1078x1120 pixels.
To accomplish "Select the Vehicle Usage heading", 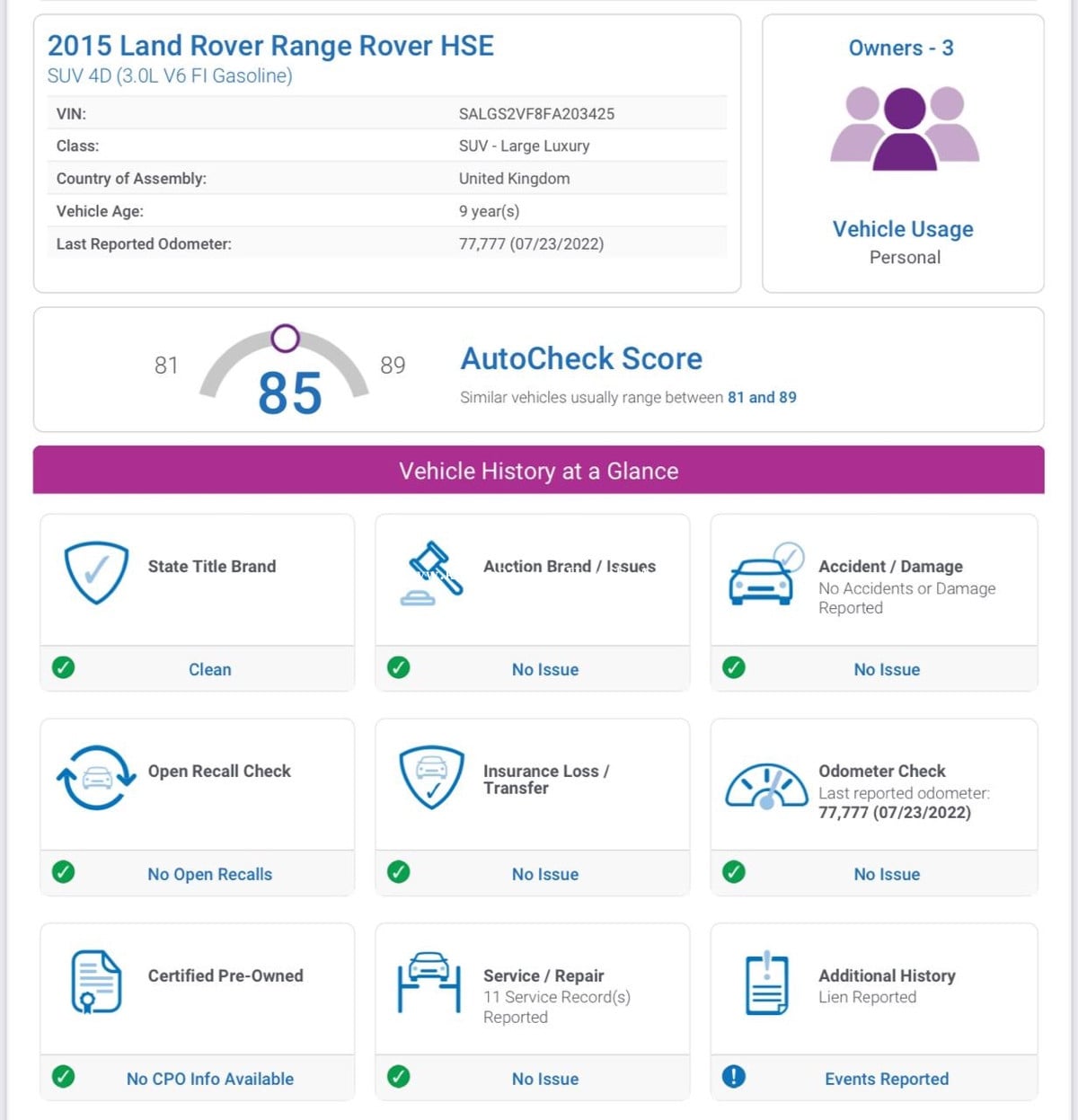I will (x=903, y=229).
